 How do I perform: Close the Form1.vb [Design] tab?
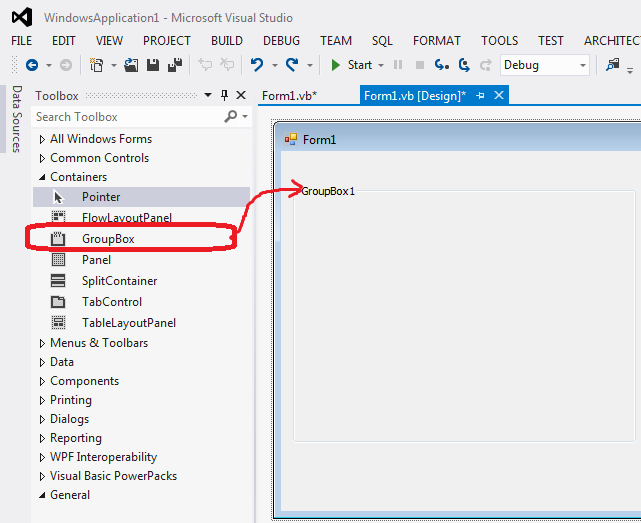[x=499, y=95]
